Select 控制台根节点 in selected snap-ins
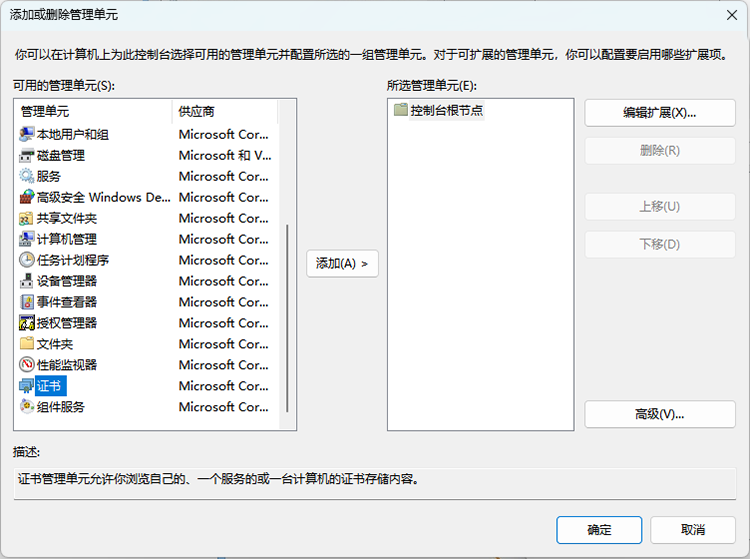Image resolution: width=750 pixels, height=559 pixels. tap(447, 110)
